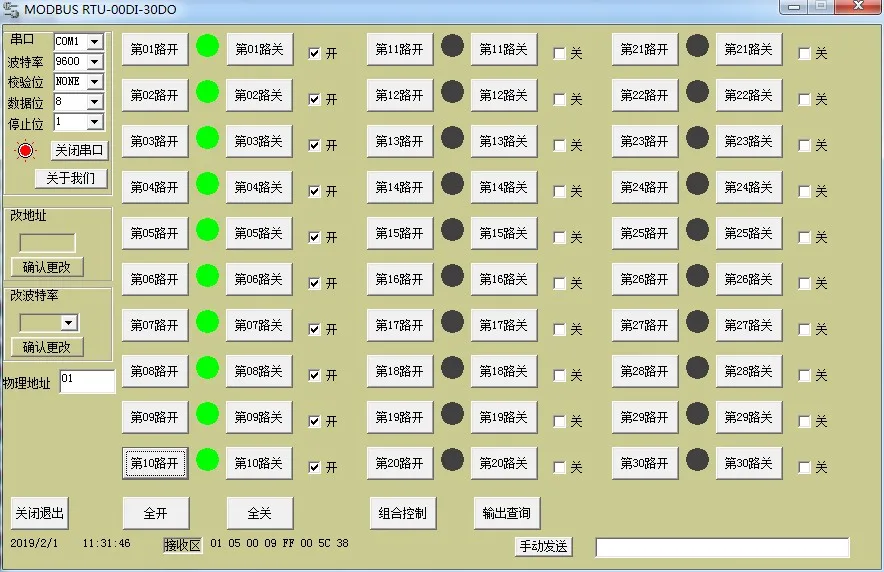Click the 第26路开 button
The width and height of the screenshot is (884, 572).
click(x=645, y=280)
